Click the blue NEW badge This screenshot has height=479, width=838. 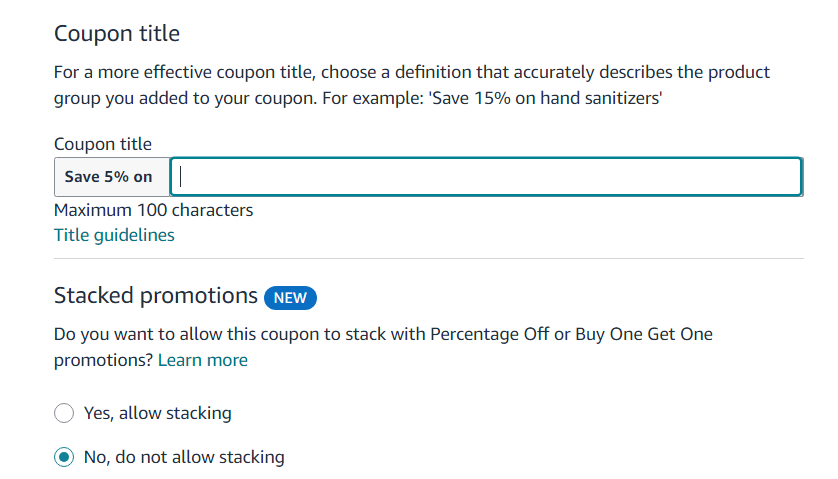click(290, 297)
